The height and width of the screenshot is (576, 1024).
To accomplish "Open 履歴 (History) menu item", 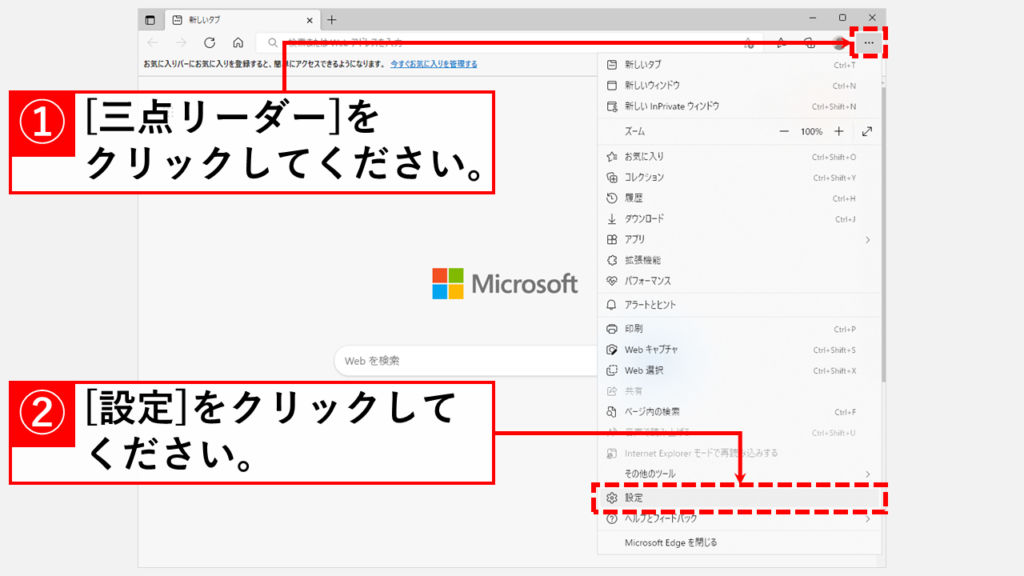I will [x=634, y=198].
